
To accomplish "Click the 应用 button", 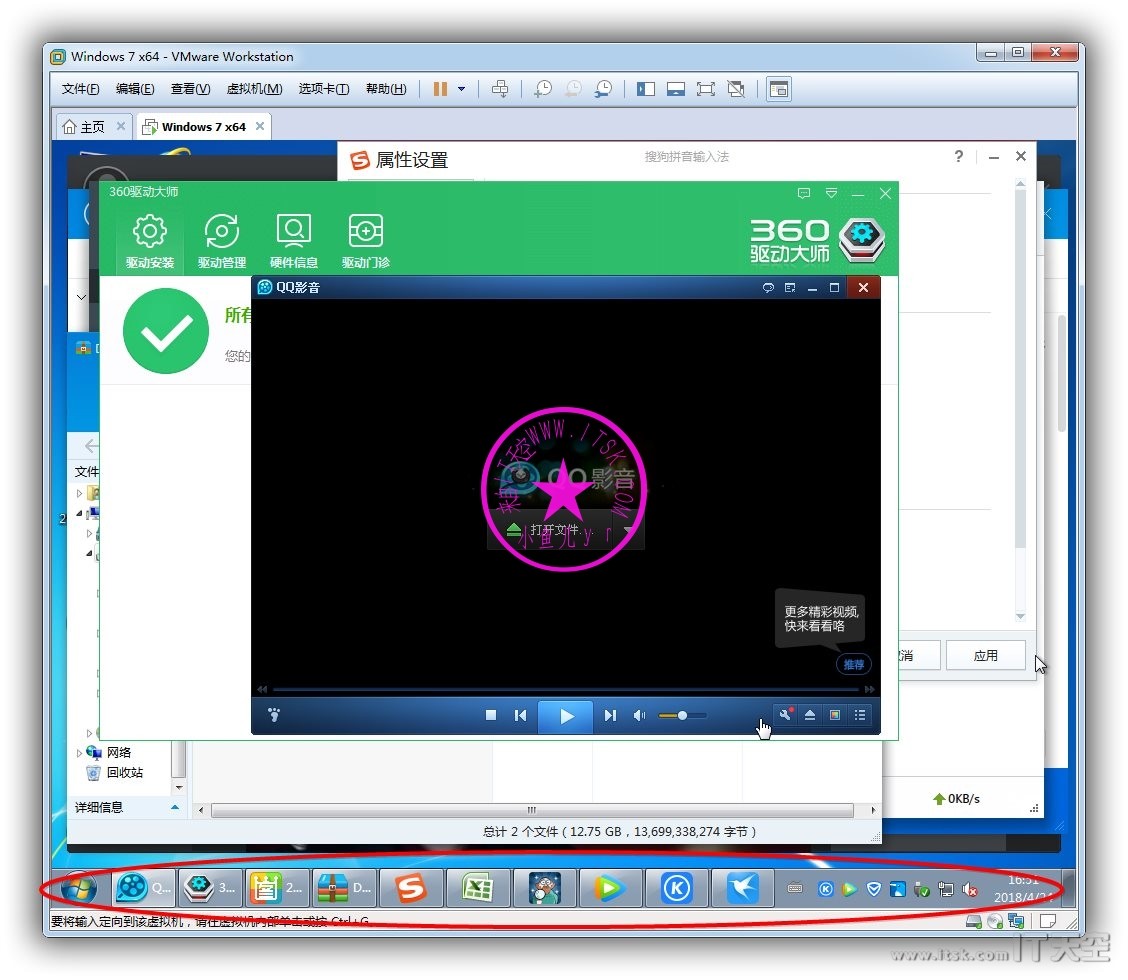I will (985, 656).
